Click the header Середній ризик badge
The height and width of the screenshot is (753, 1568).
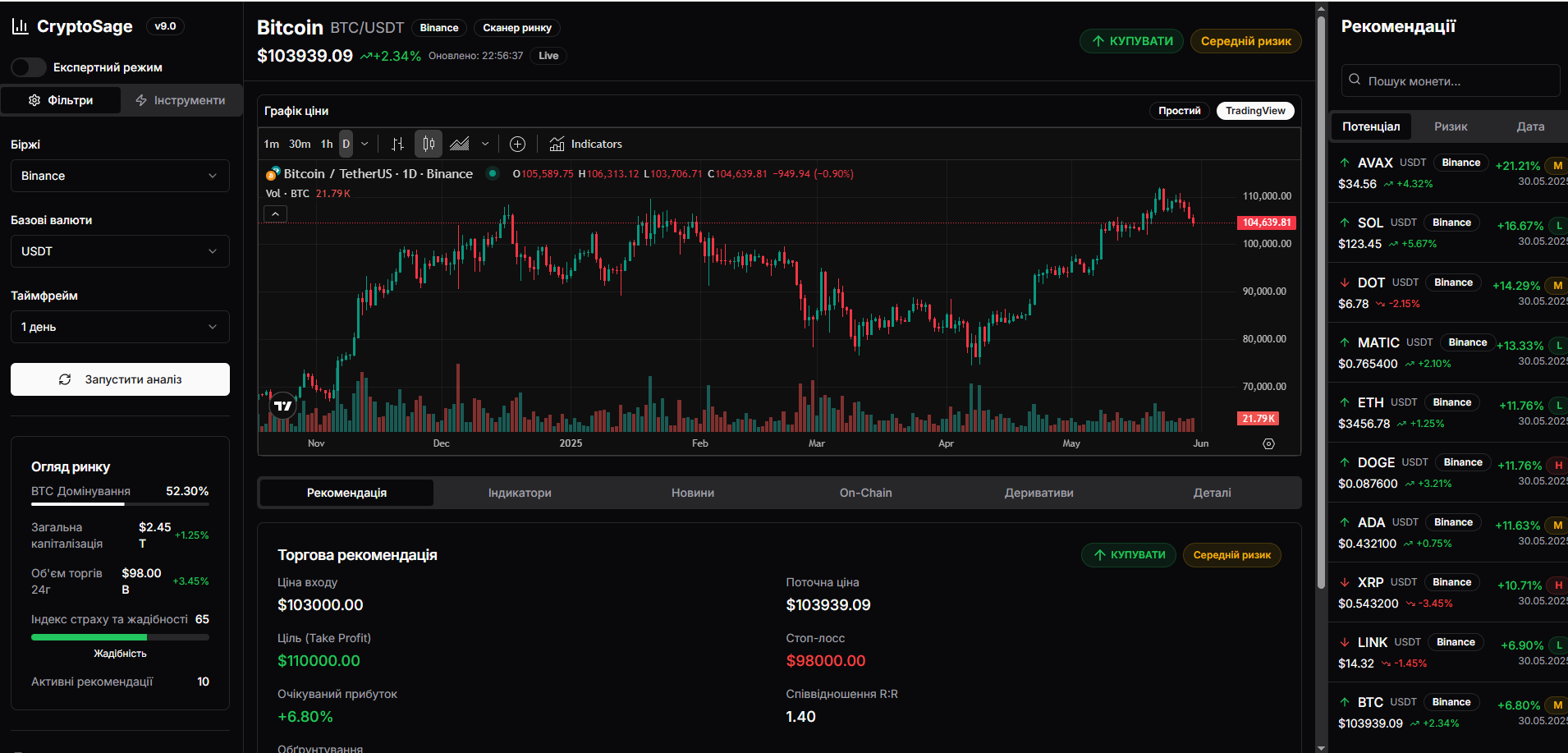pyautogui.click(x=1246, y=41)
